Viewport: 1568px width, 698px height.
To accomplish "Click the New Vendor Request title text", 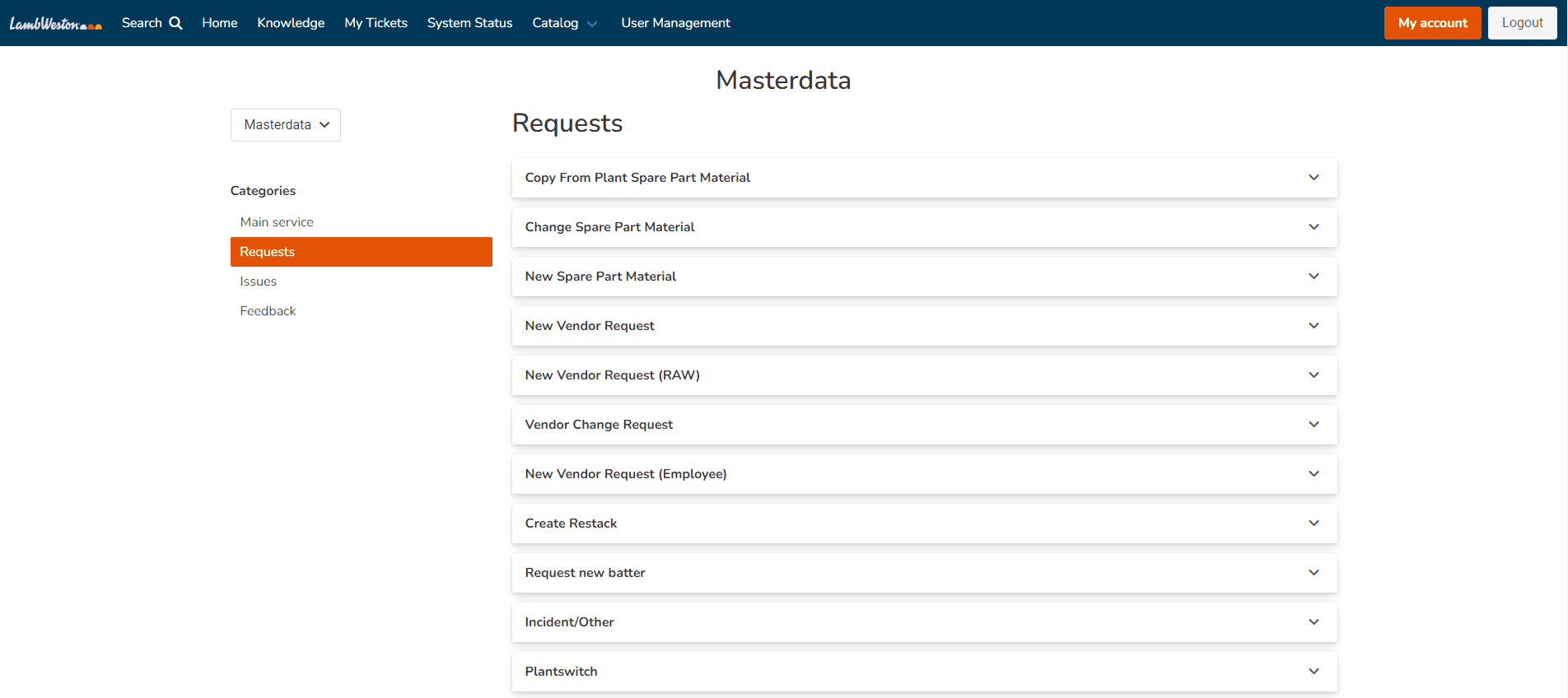I will point(590,326).
